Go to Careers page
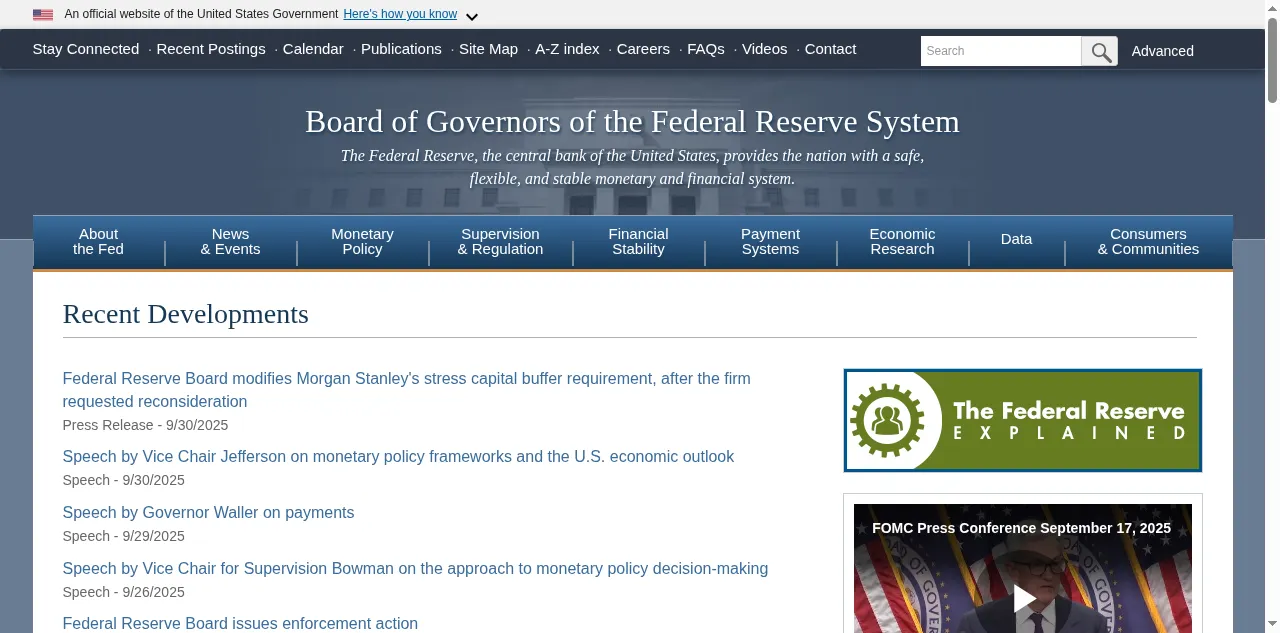The image size is (1280, 633). pos(643,49)
